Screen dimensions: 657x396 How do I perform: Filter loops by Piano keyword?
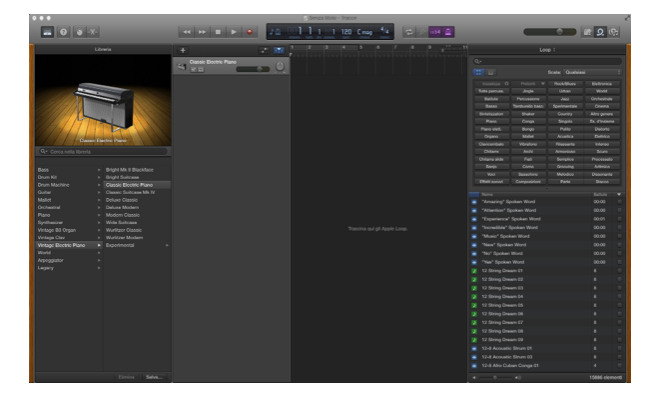coord(491,122)
